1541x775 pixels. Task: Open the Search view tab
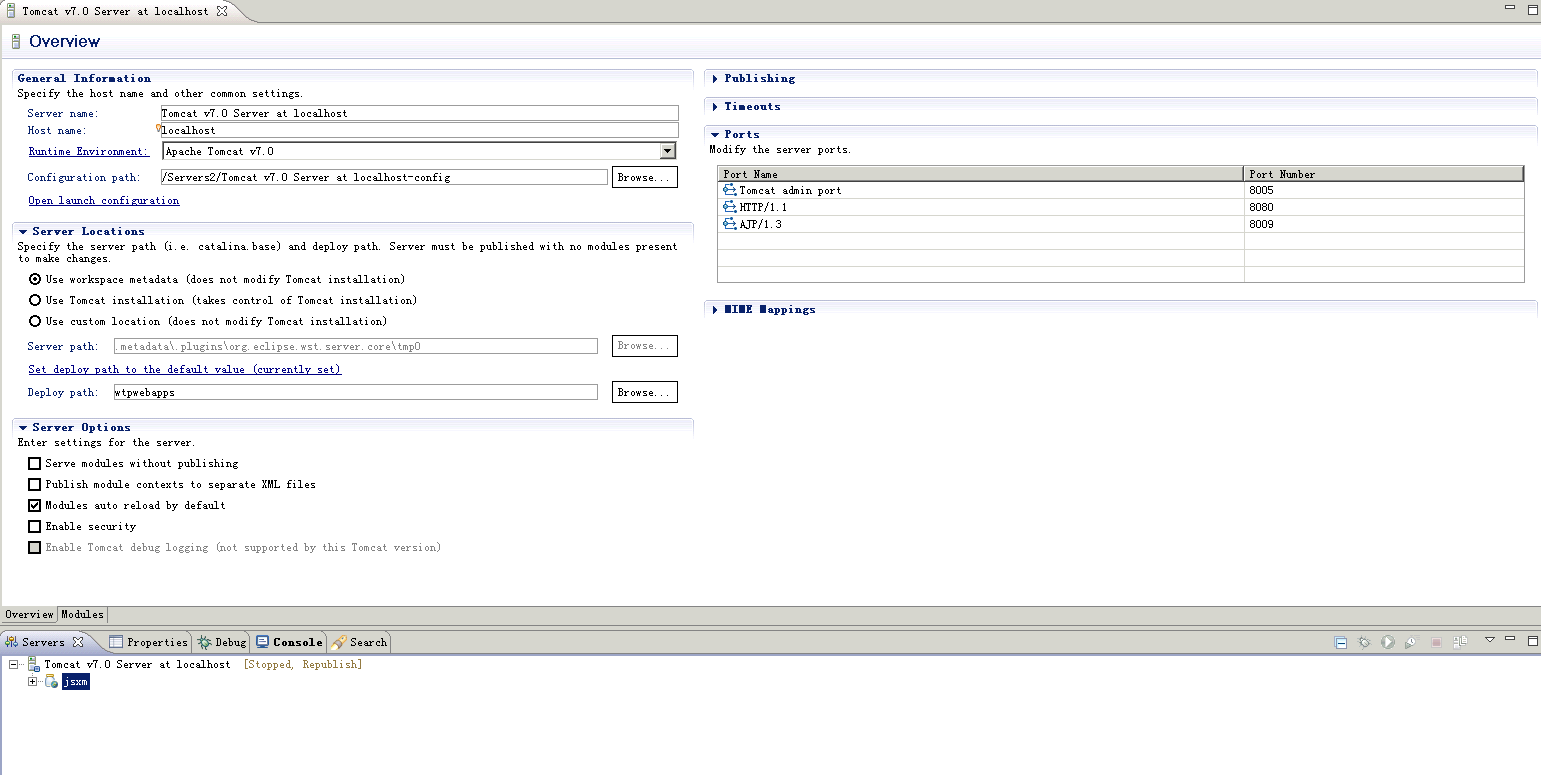point(359,642)
